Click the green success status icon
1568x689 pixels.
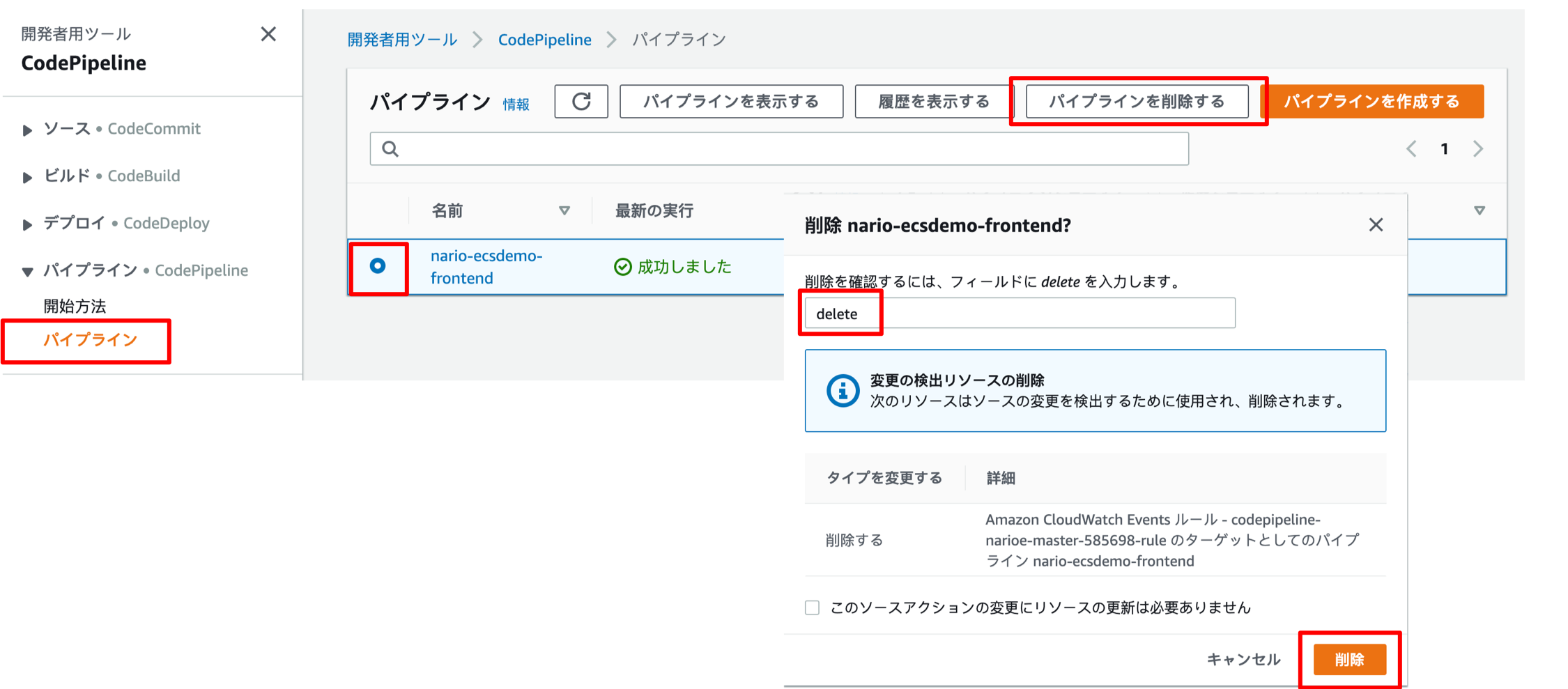pos(622,267)
